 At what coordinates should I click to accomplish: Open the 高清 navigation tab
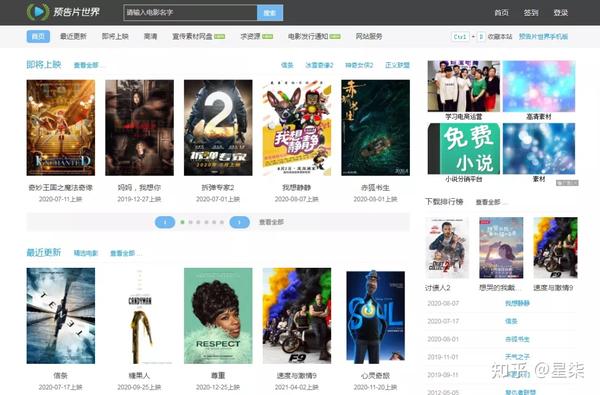[150, 36]
